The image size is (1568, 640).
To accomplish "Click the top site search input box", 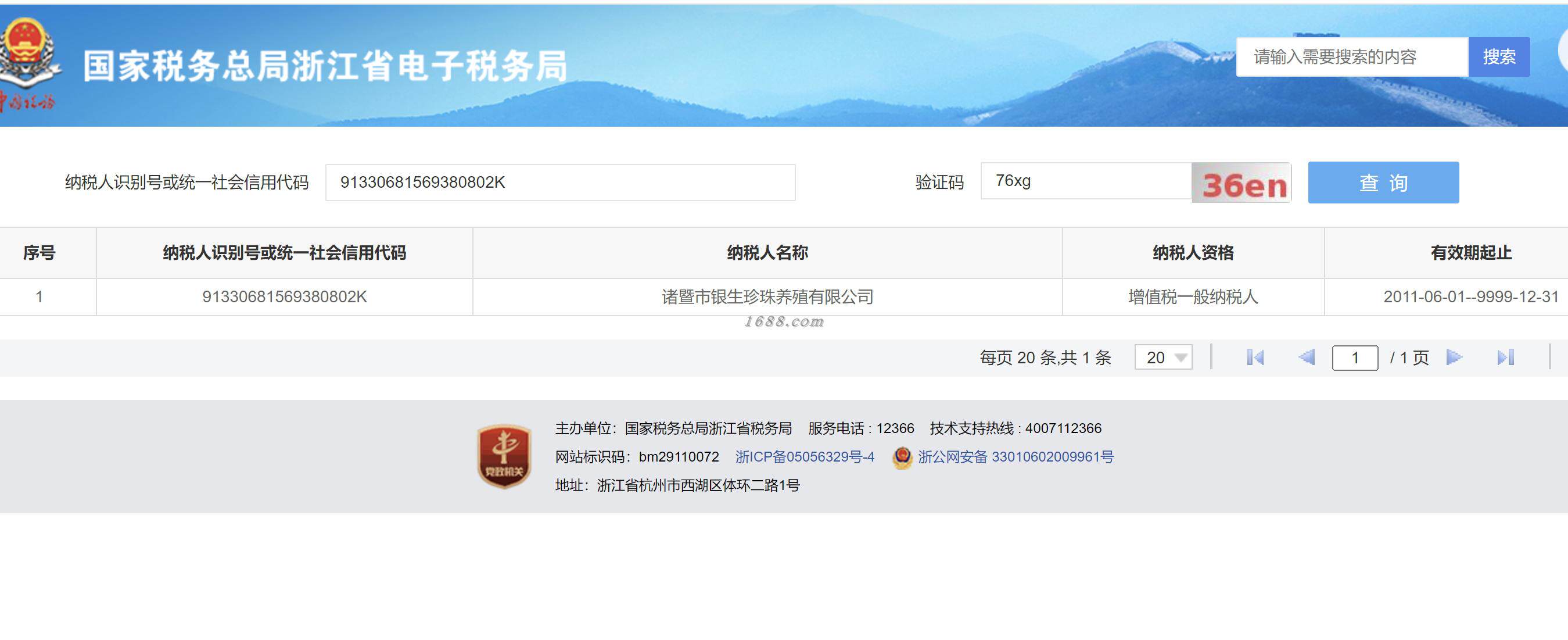I will coord(1351,56).
